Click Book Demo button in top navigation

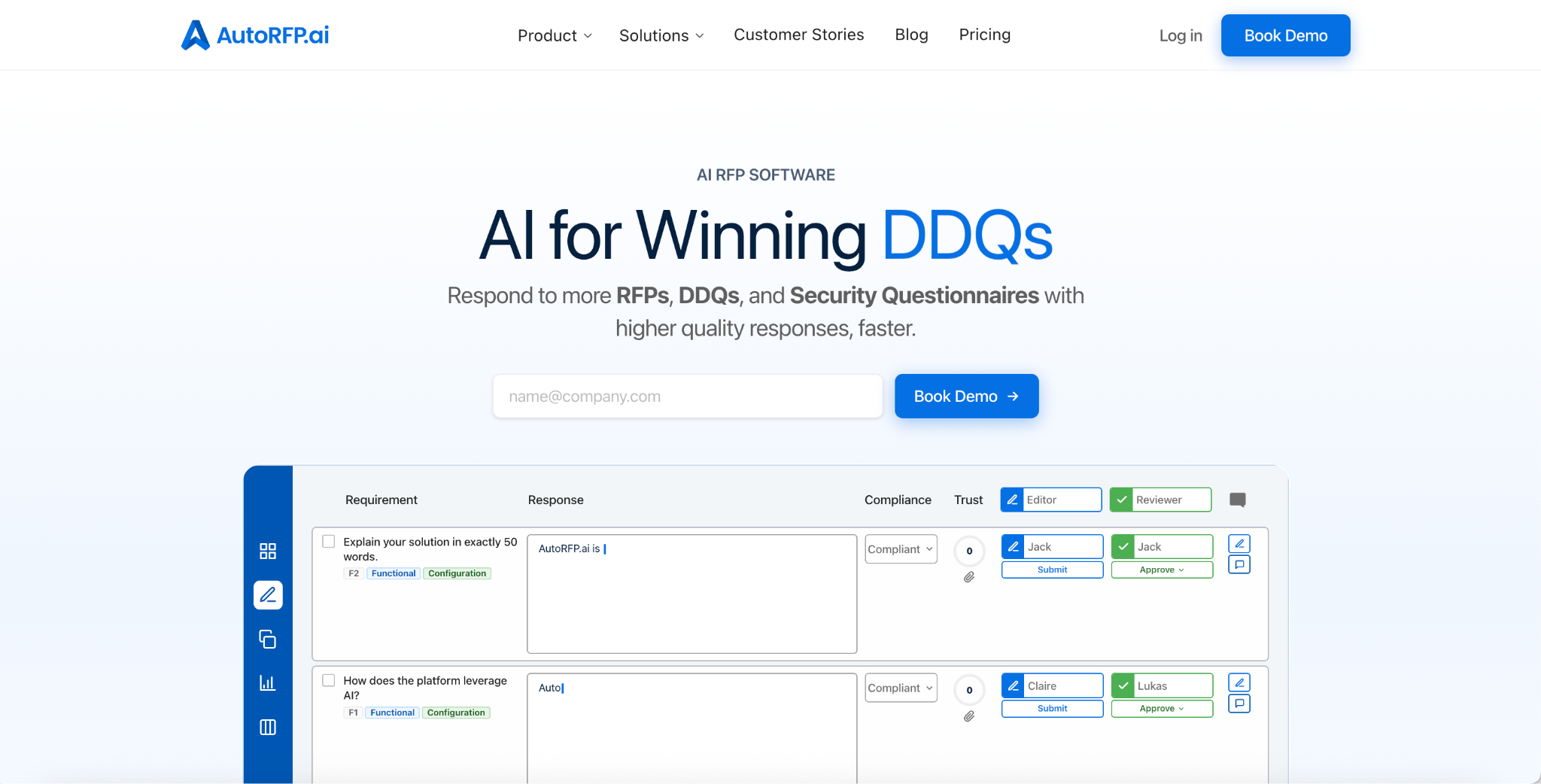[1285, 35]
